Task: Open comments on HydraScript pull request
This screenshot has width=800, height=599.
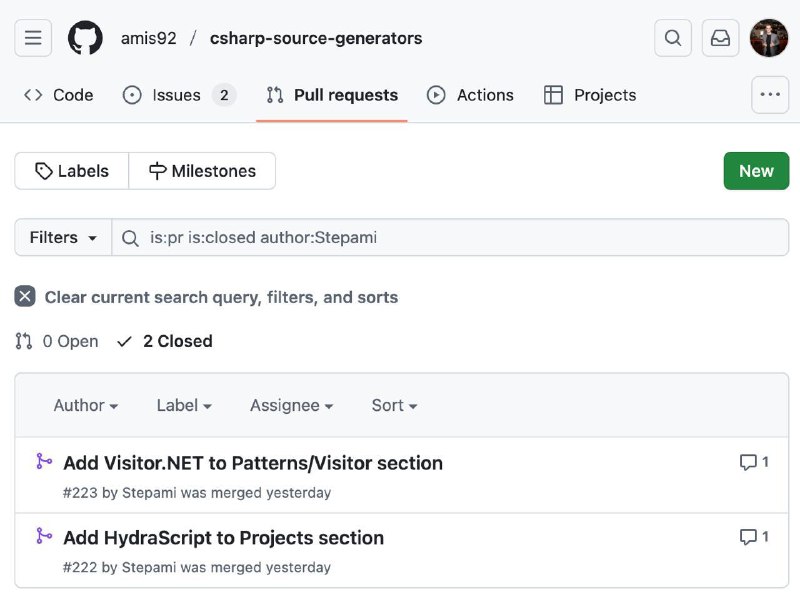Action: point(755,537)
